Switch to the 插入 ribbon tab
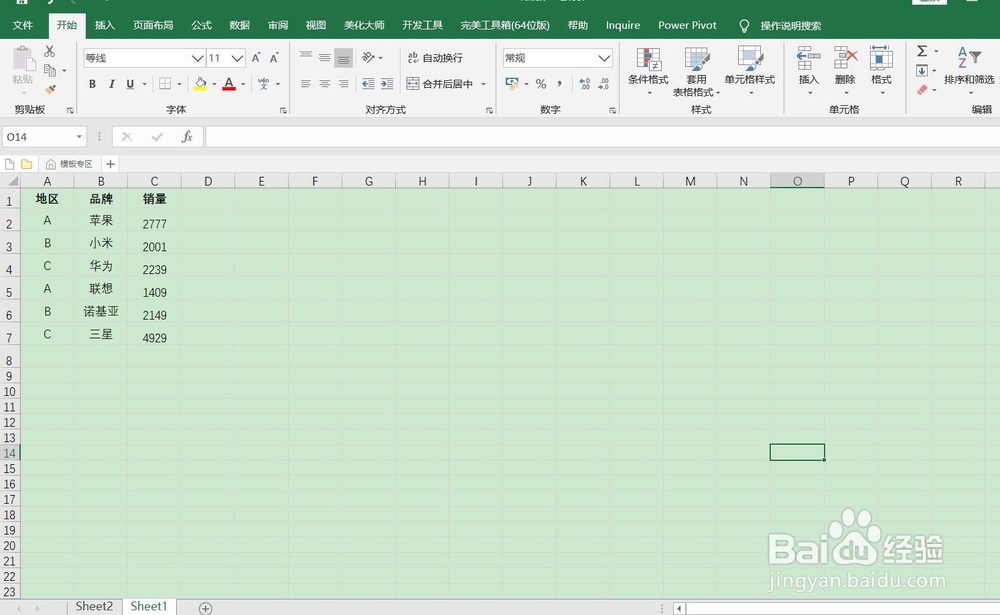This screenshot has width=1000, height=615. pyautogui.click(x=105, y=25)
